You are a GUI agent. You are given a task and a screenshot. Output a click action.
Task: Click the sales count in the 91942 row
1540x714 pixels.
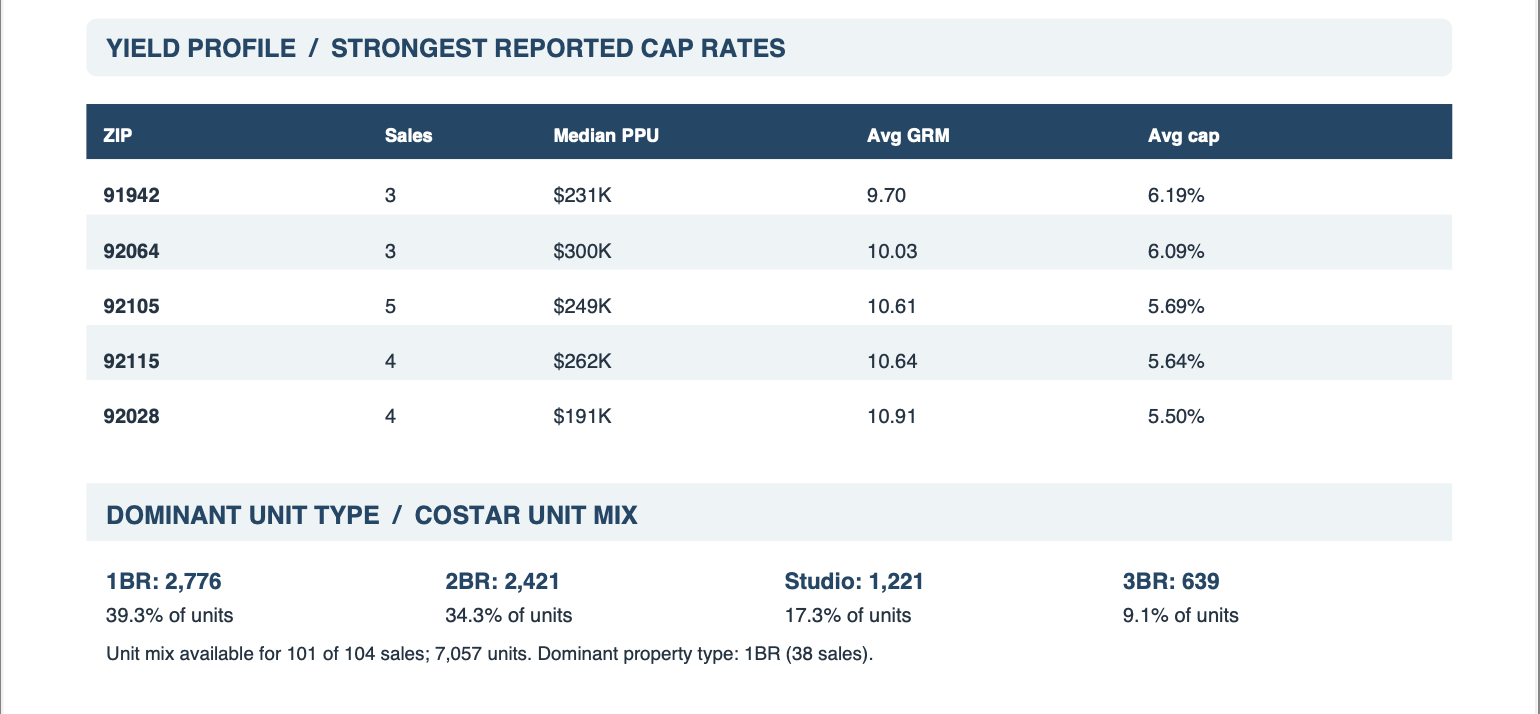(x=390, y=196)
